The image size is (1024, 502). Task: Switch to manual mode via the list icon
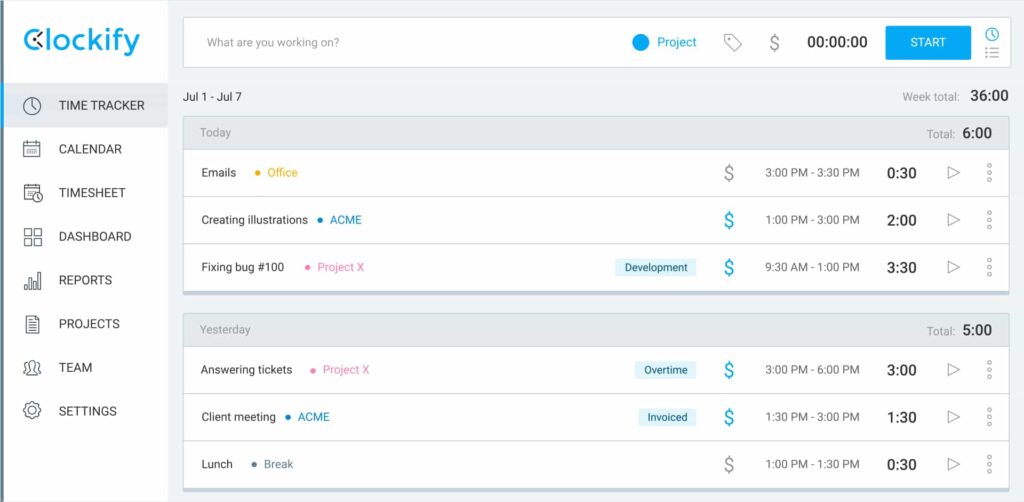(992, 53)
